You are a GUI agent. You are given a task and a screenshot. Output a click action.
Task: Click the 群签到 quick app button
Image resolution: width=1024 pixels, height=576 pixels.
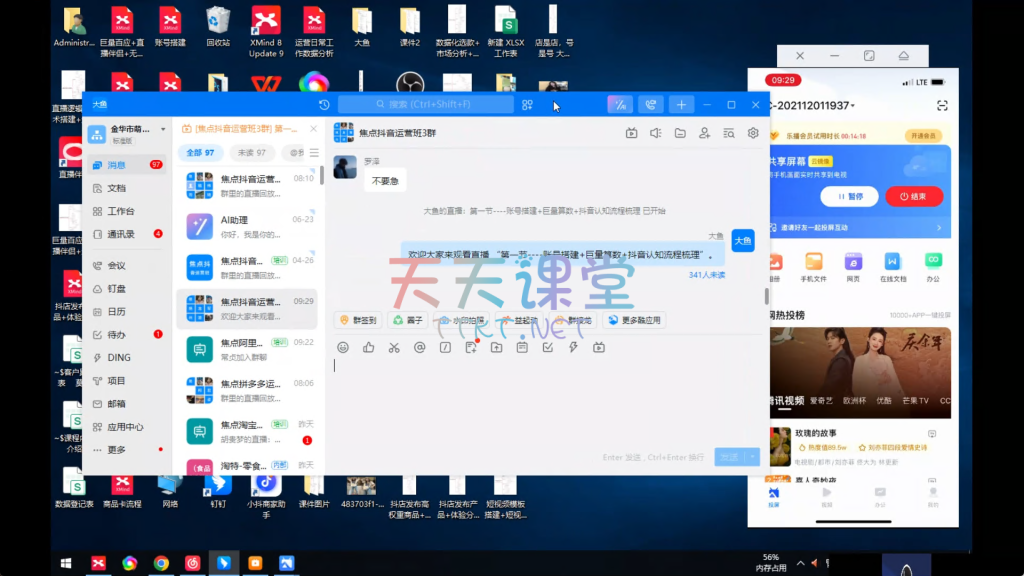[x=358, y=320]
